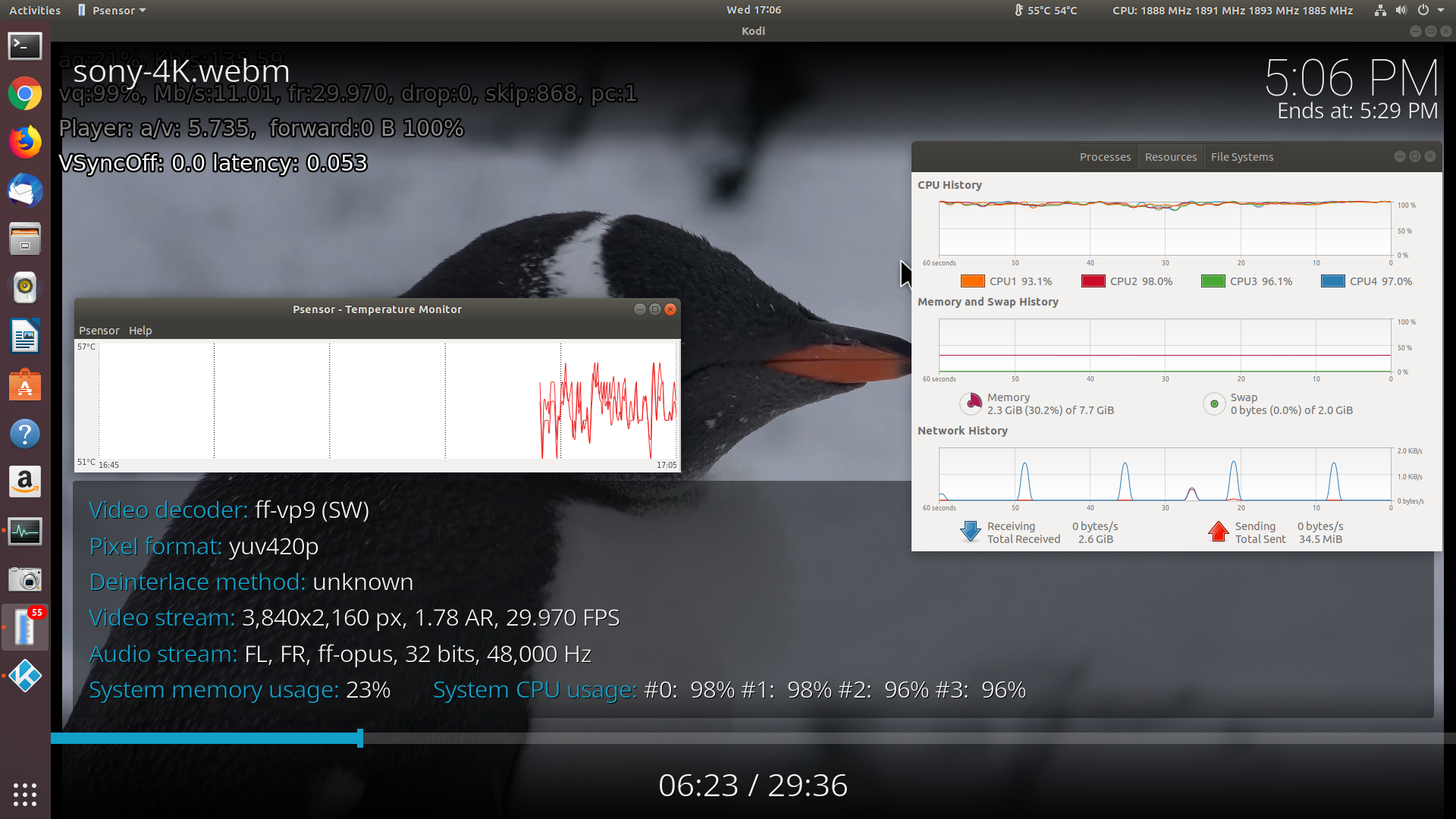Click the Memory and Swap History graph

click(x=1165, y=345)
